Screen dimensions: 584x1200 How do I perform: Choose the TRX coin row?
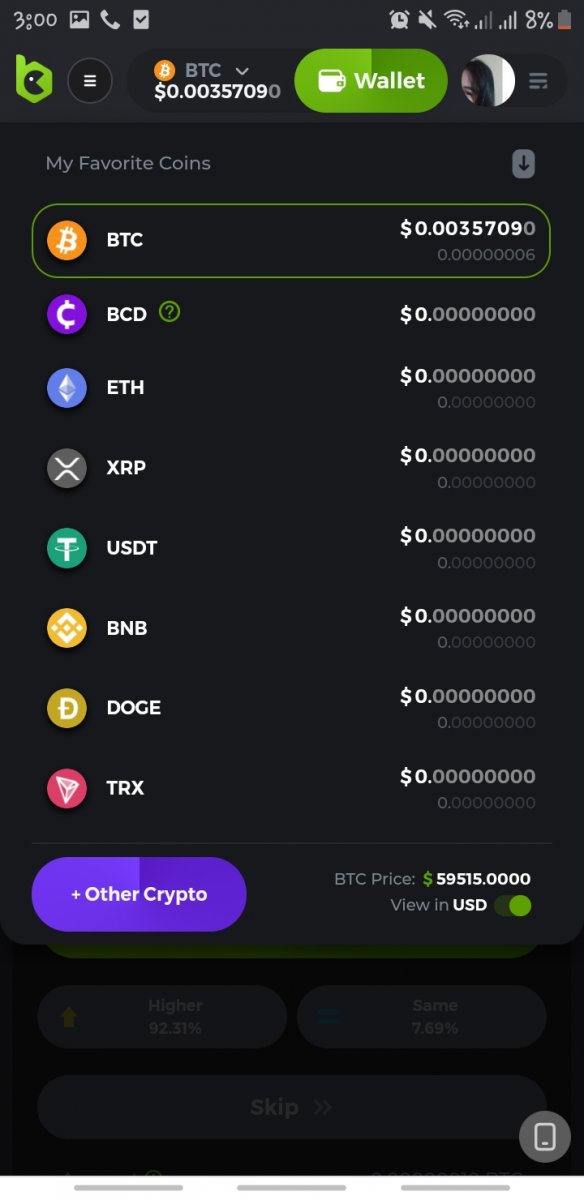[x=291, y=788]
